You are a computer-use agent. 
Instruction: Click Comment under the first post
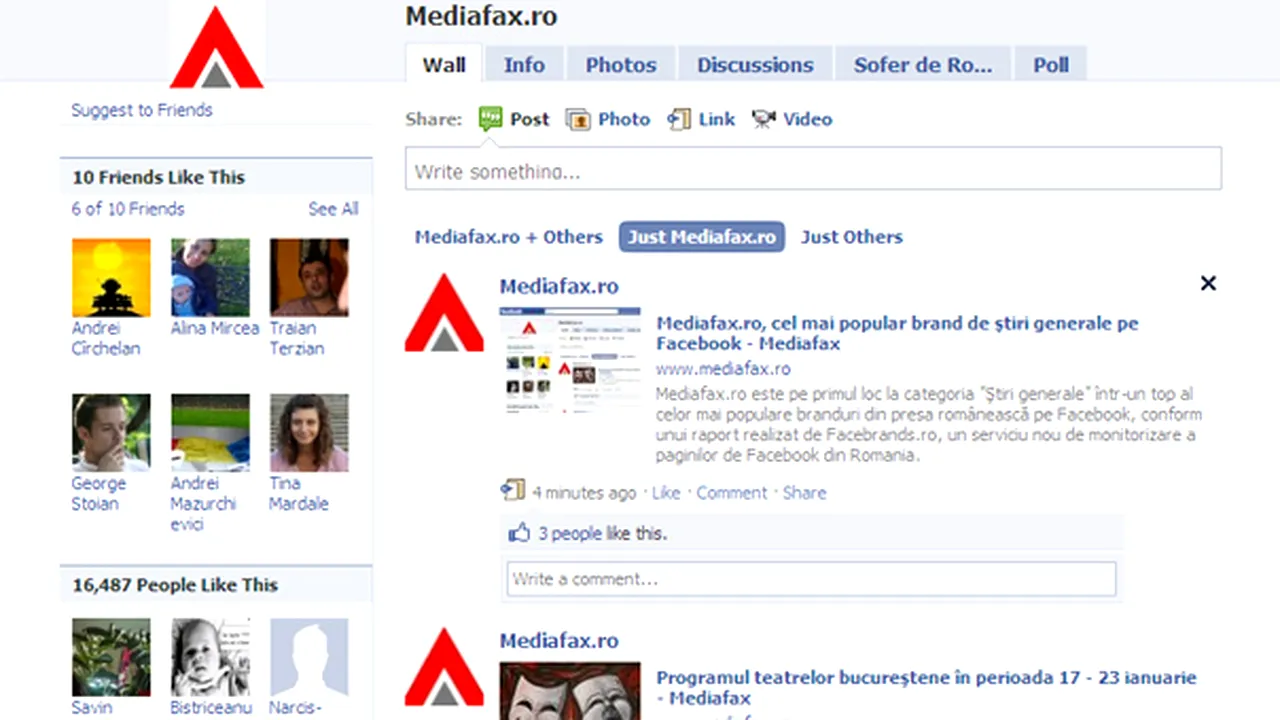pos(732,493)
